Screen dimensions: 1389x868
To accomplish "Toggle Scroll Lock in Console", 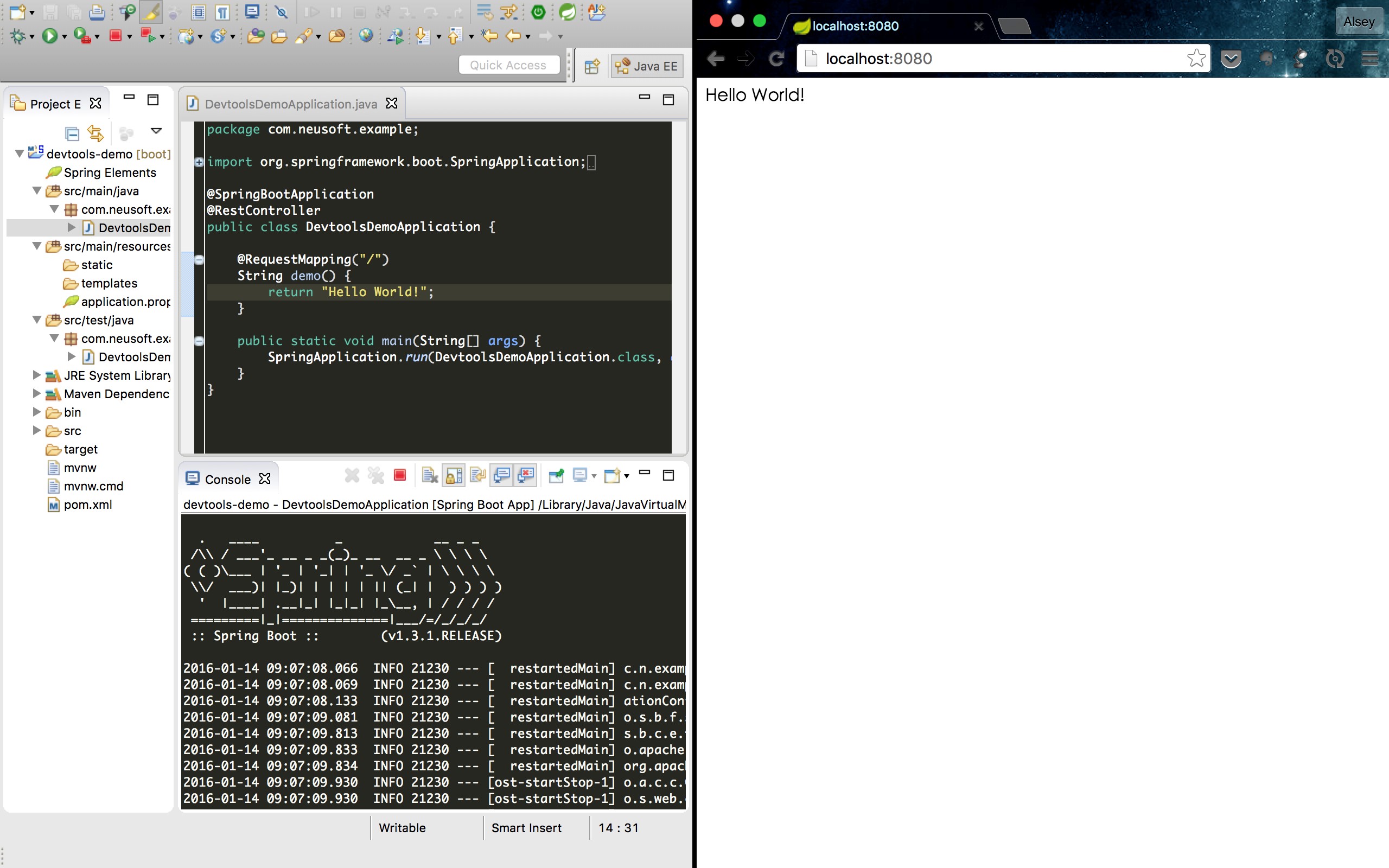I will click(x=454, y=475).
